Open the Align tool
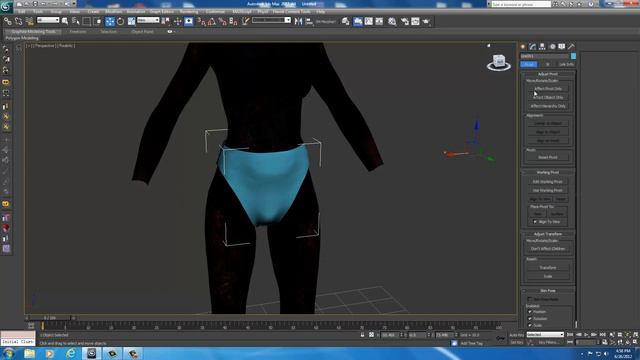Screen dimensions: 640x360 click(x=309, y=21)
